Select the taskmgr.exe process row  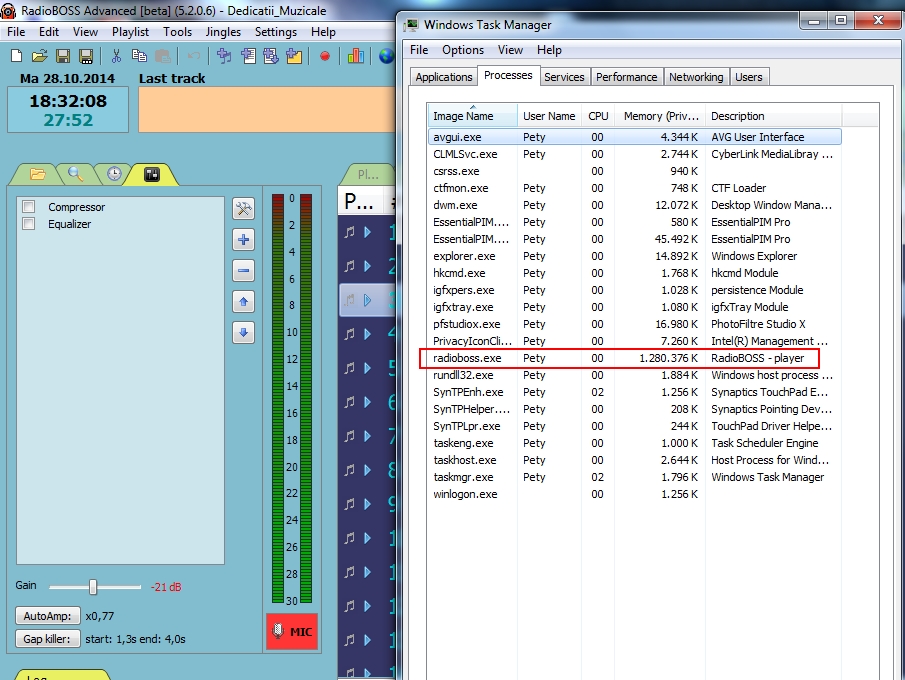pos(635,477)
